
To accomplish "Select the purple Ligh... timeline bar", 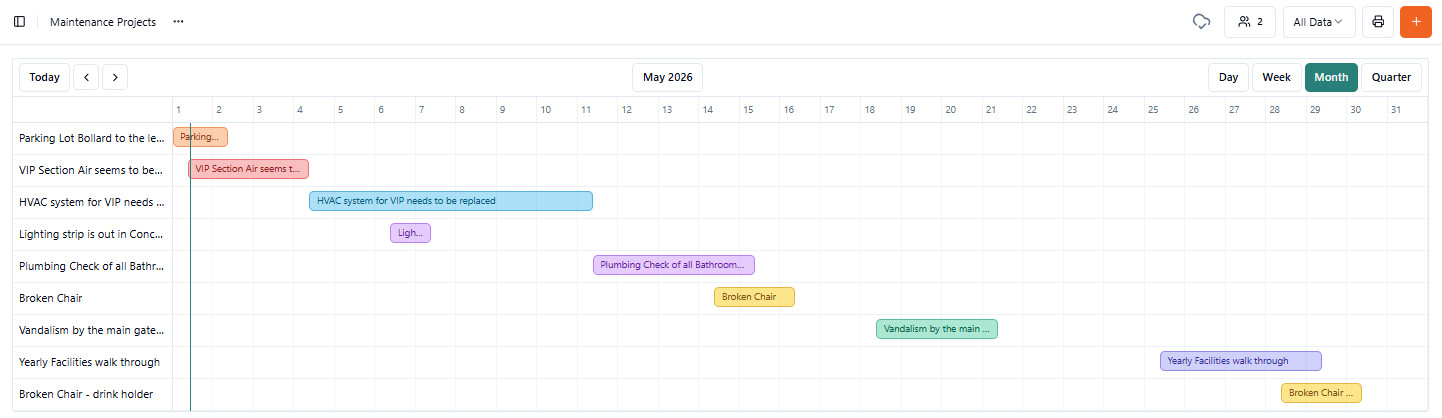I will click(410, 233).
